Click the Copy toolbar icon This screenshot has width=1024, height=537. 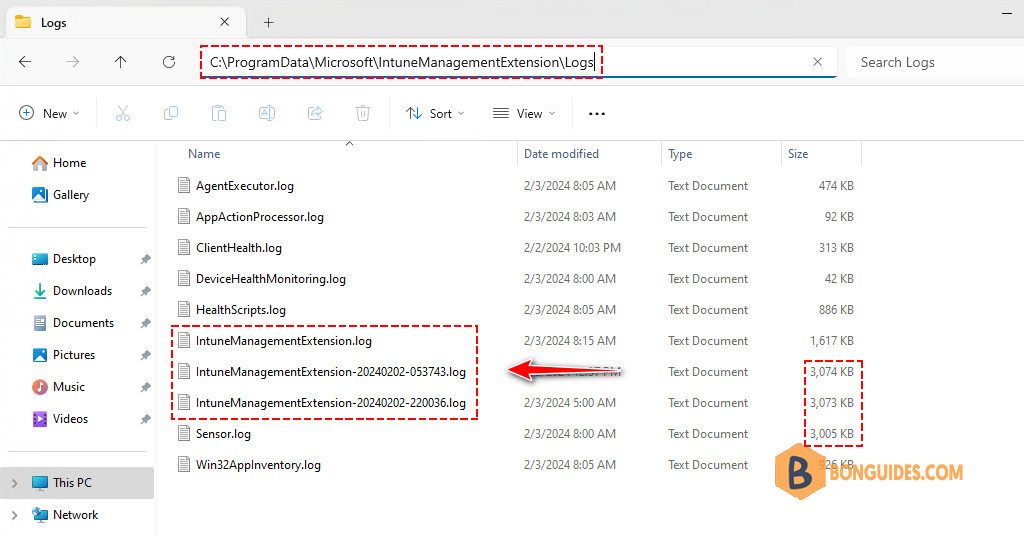point(170,114)
